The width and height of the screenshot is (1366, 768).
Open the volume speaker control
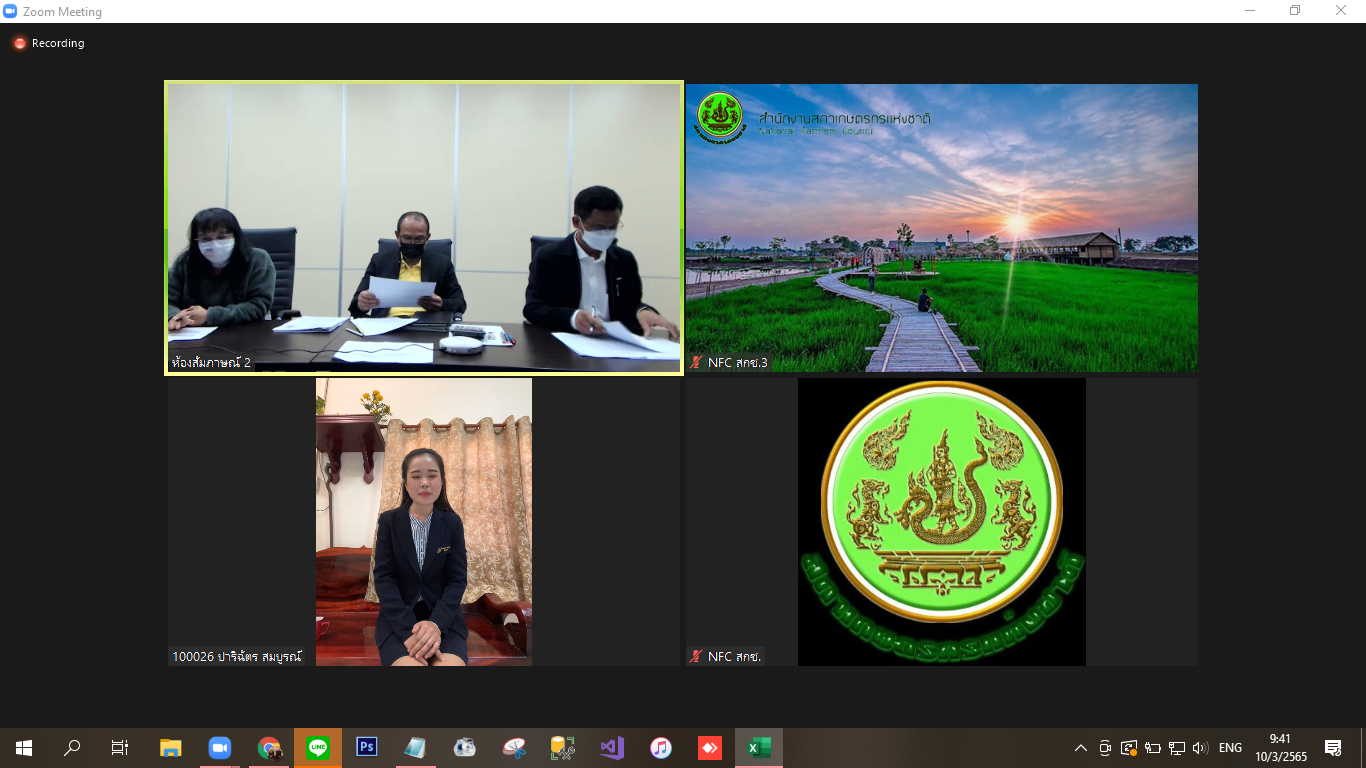(x=1200, y=748)
